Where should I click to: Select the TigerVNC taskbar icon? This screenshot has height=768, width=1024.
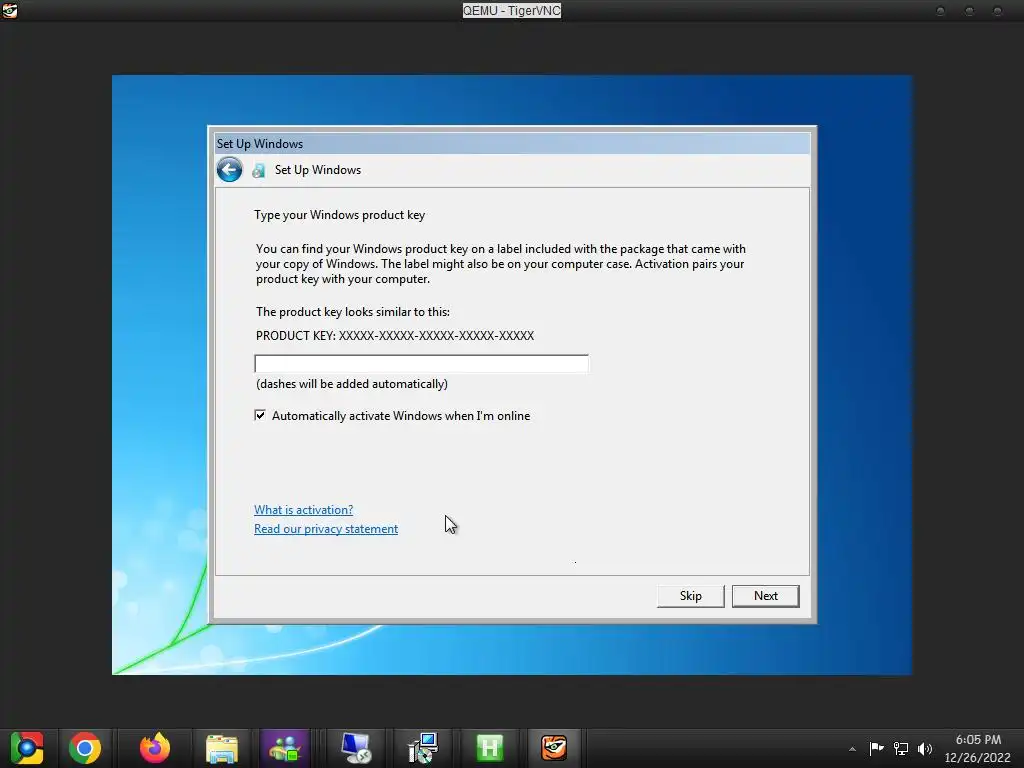[x=554, y=748]
